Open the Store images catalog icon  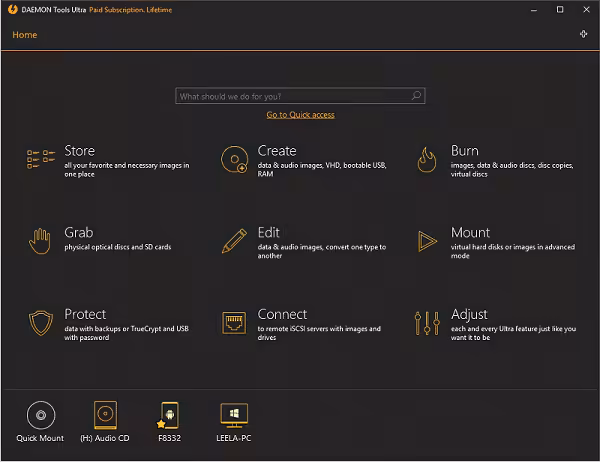click(40, 158)
